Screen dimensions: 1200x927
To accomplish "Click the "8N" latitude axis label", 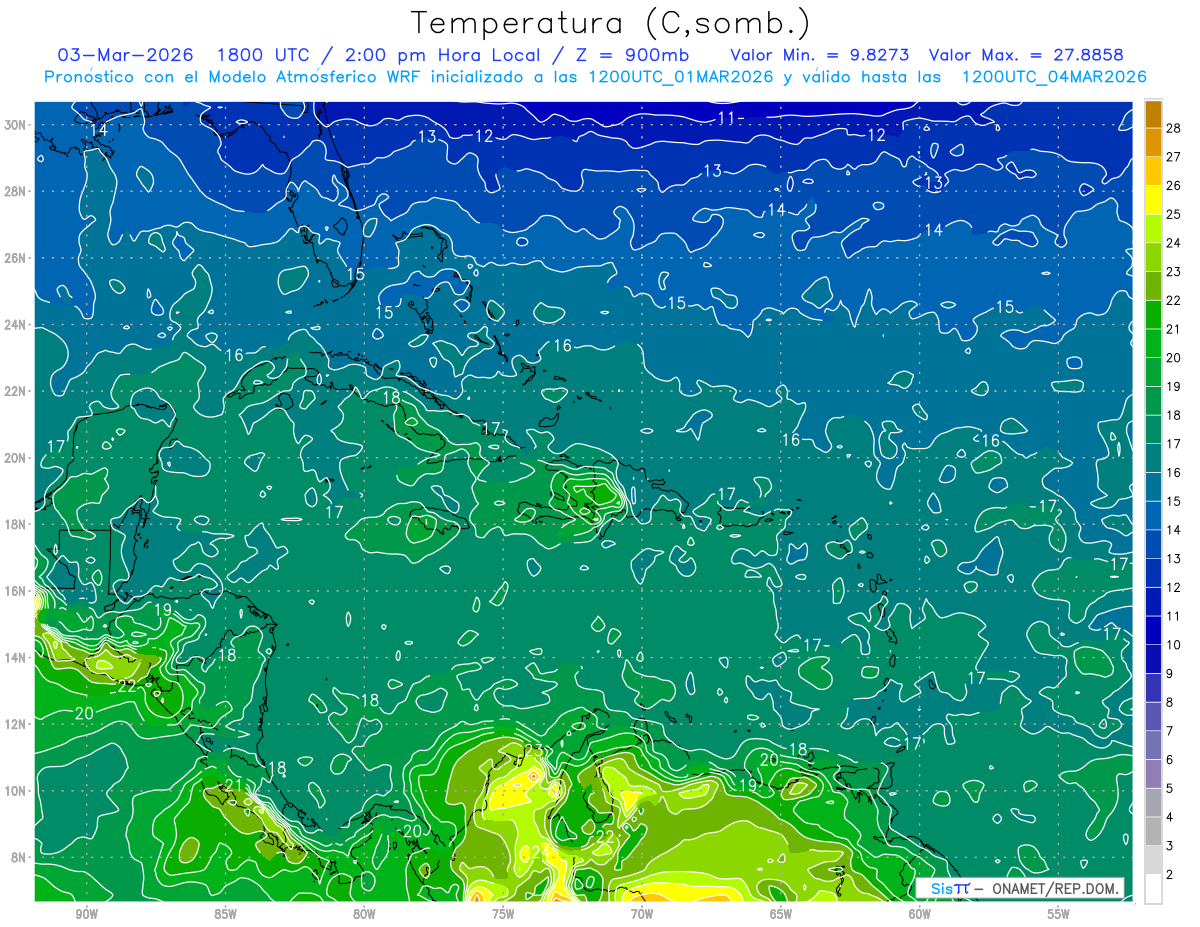I will [x=19, y=857].
